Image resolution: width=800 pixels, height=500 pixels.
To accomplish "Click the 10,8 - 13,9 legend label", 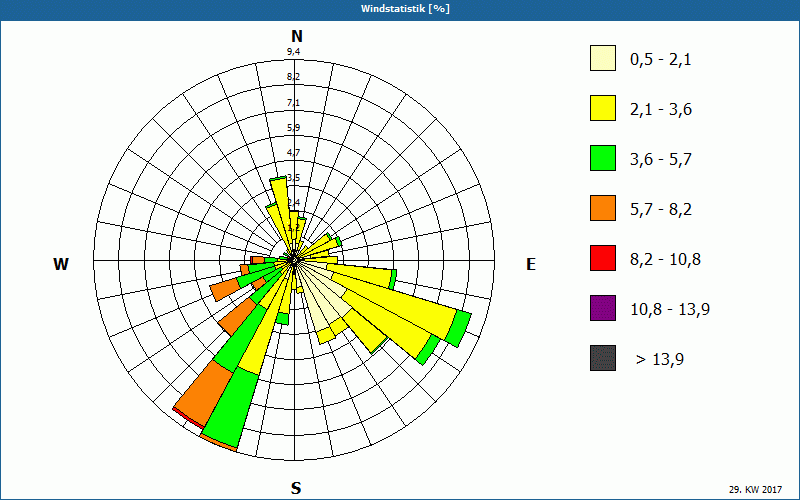I will (x=670, y=310).
